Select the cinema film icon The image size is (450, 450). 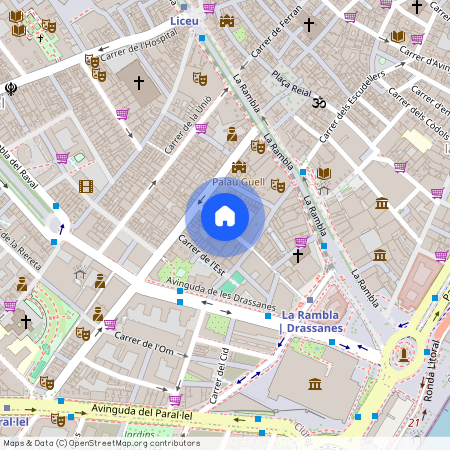(x=86, y=186)
